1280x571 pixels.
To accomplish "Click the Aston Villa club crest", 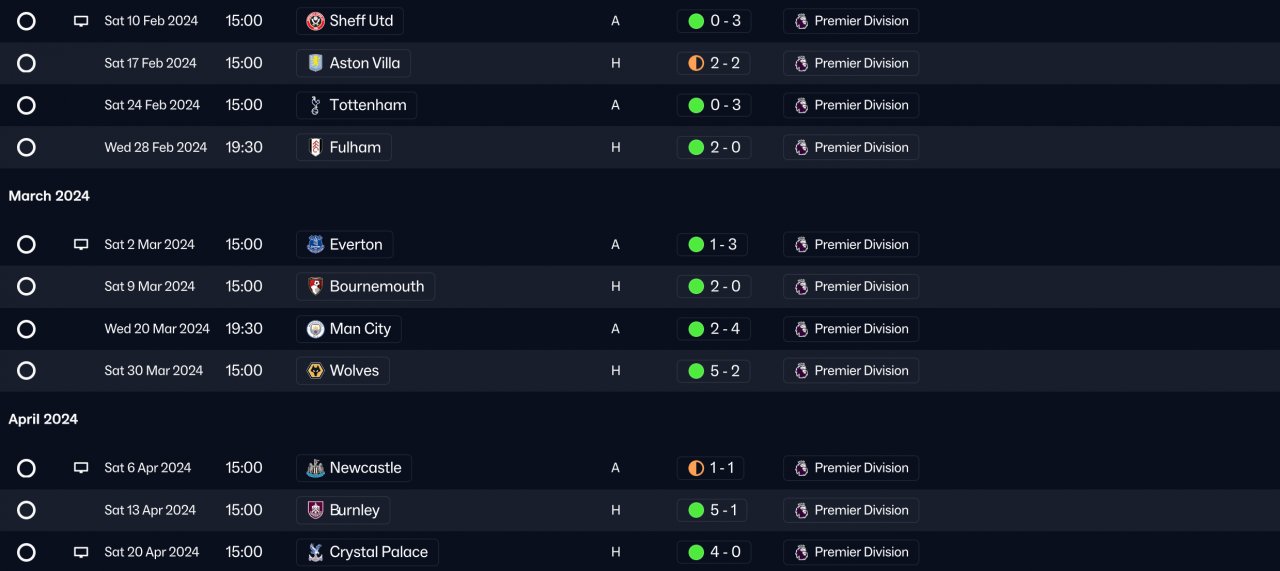I will (315, 63).
